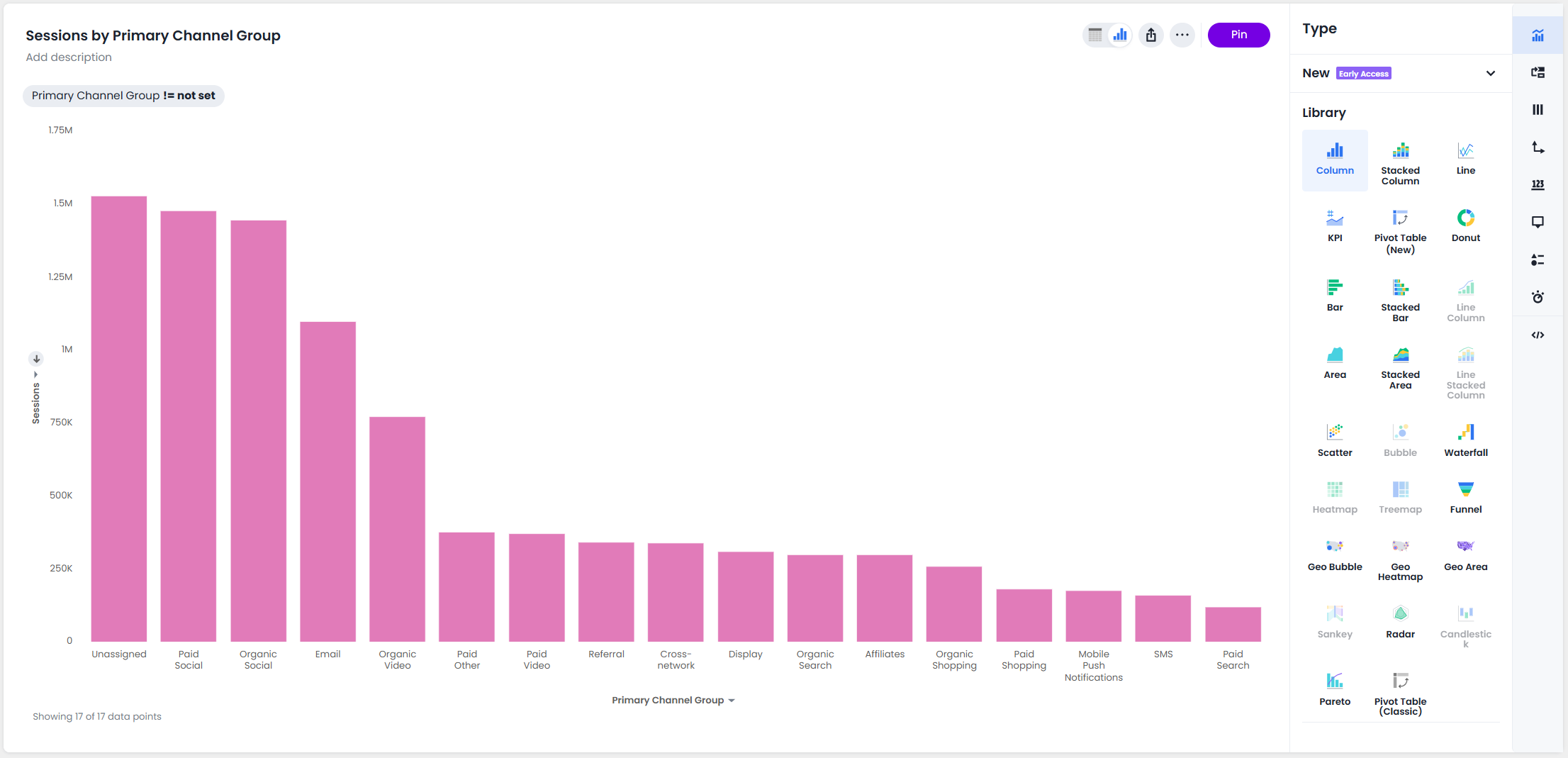Click the share/export icon
Image resolution: width=1568 pixels, height=758 pixels.
1151,35
